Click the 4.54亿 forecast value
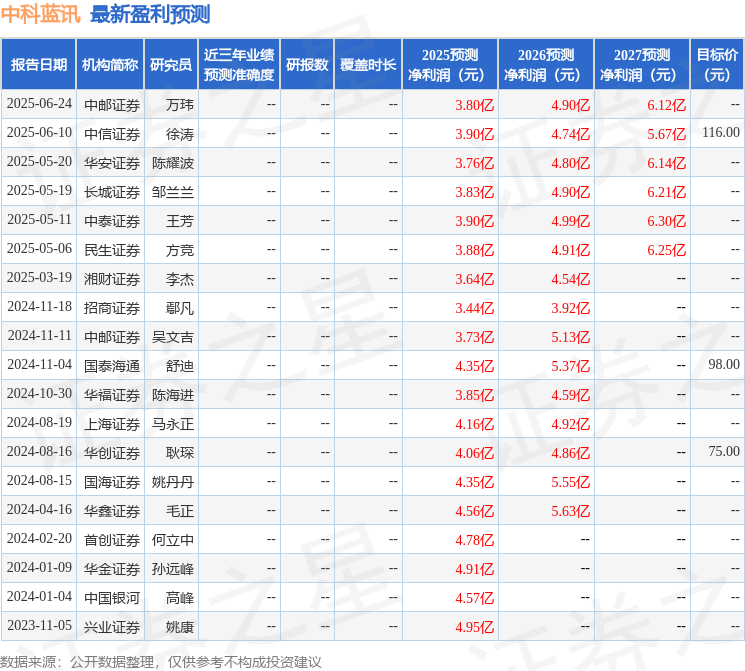The width and height of the screenshot is (745, 671). [x=570, y=278]
